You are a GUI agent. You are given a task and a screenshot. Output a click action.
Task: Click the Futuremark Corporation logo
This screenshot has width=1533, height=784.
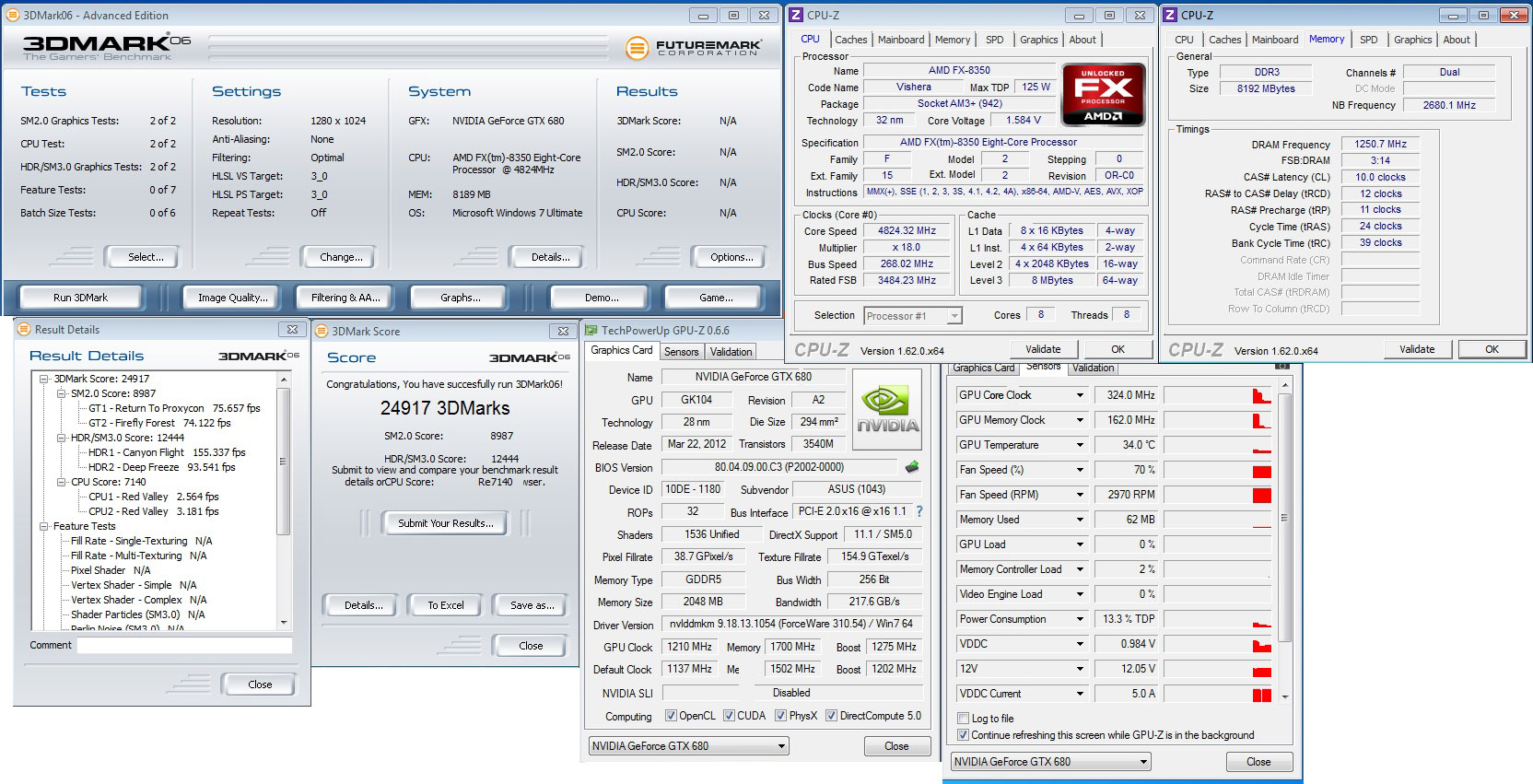[x=694, y=48]
